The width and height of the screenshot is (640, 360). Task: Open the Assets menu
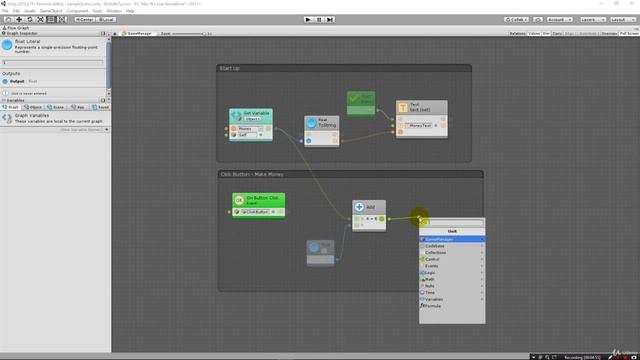30,11
